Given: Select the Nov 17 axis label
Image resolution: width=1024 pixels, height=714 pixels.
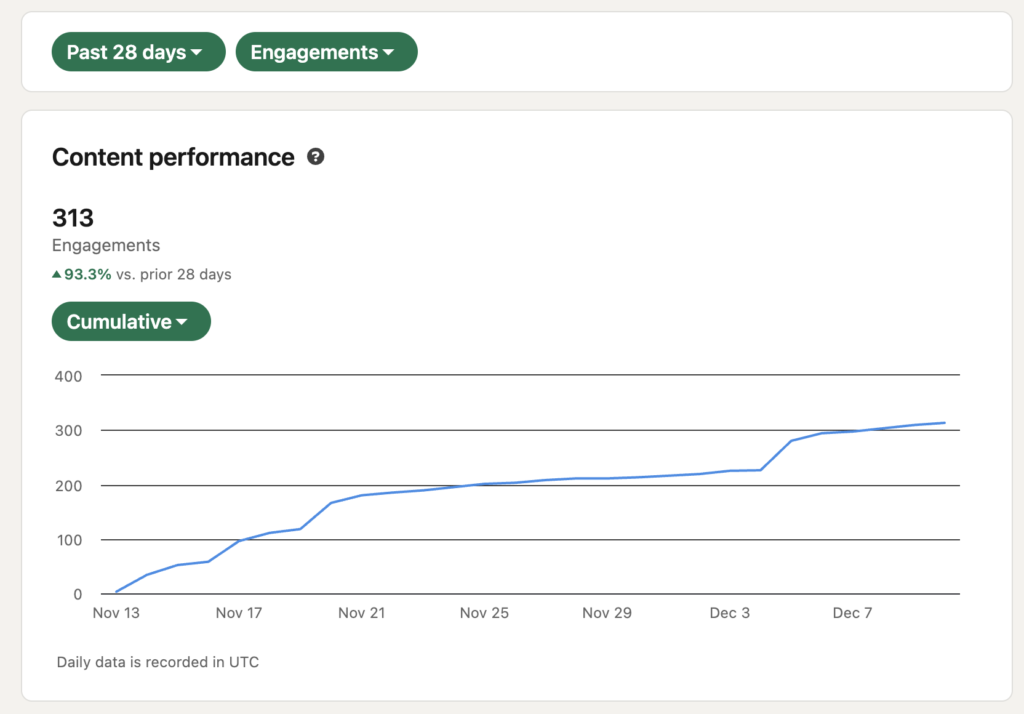Looking at the screenshot, I should click(239, 613).
